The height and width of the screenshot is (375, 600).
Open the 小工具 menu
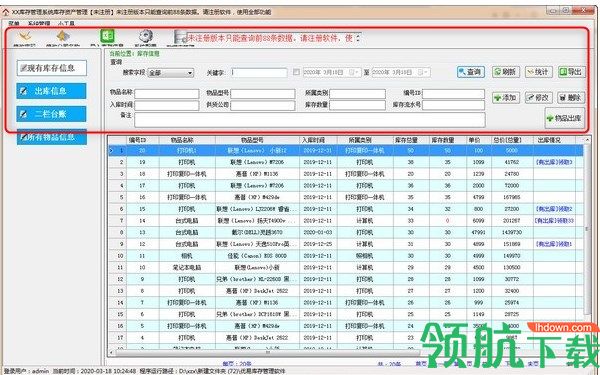coord(66,23)
